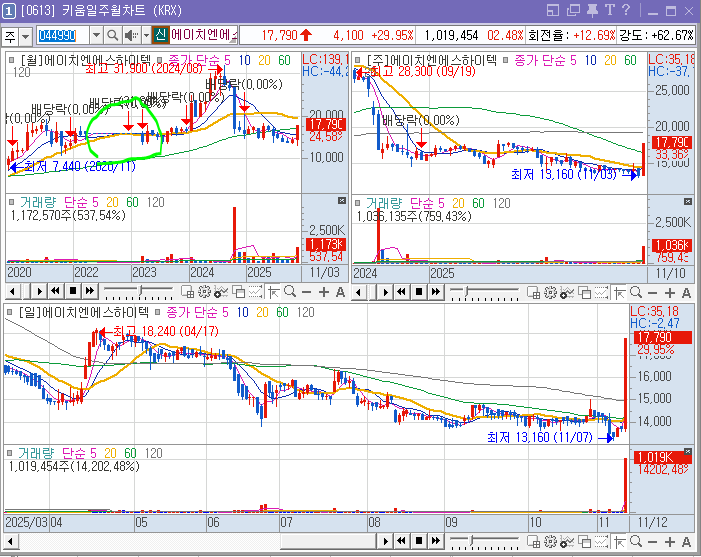
Task: Click monthly chart scroll-left arrow button
Action: pyautogui.click(x=13, y=291)
